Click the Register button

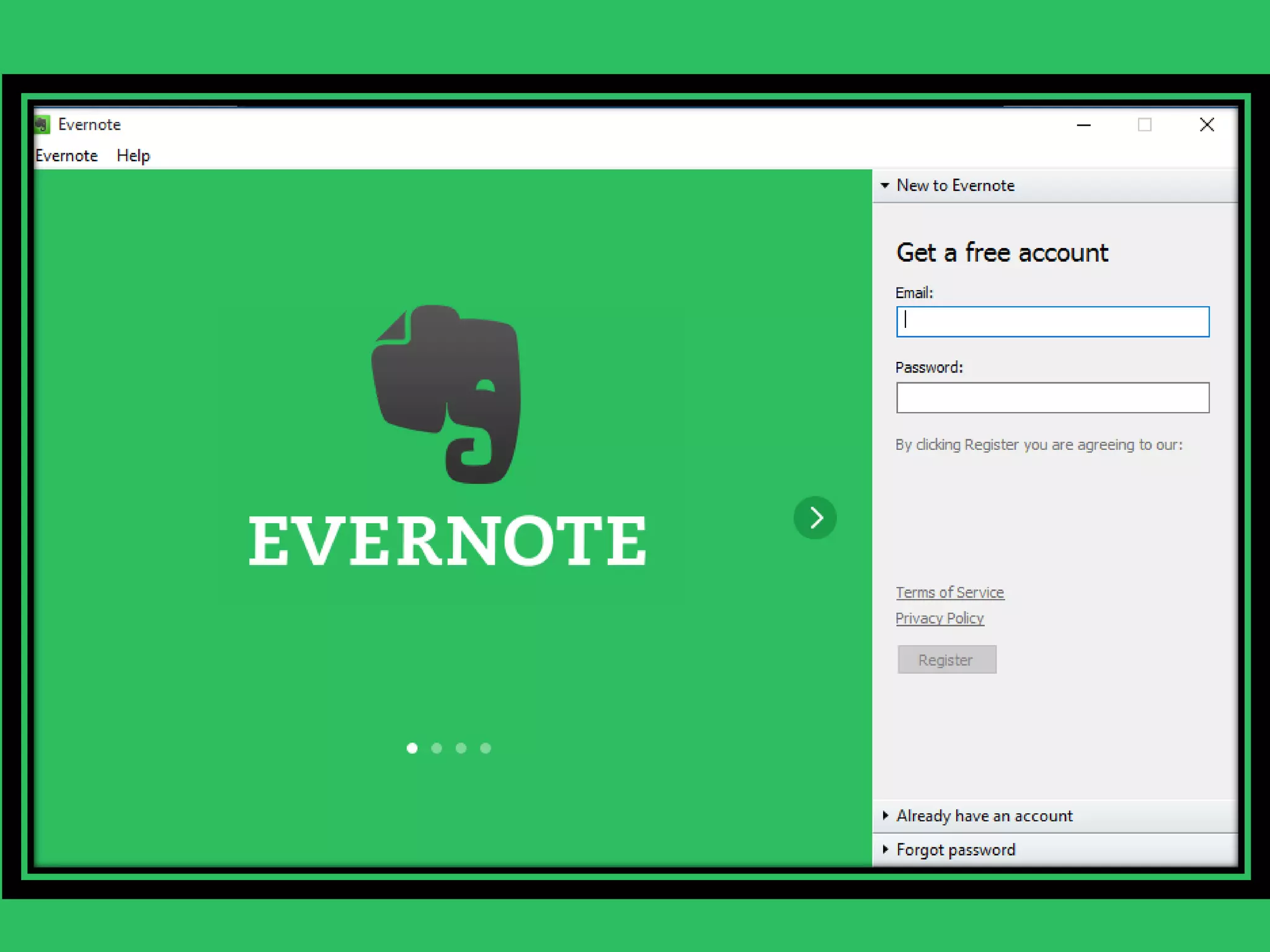[x=946, y=659]
